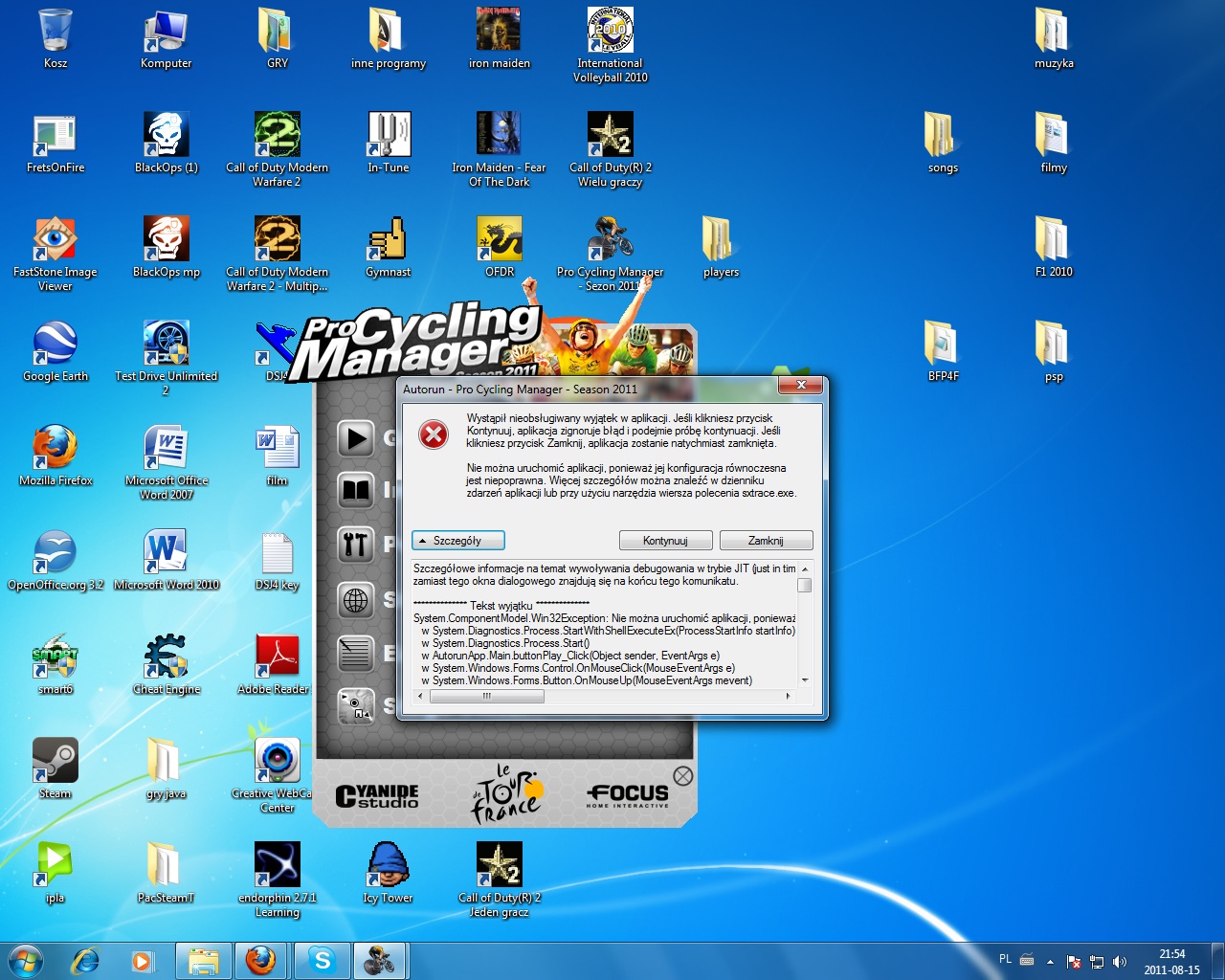Screen dimensions: 1225x980
Task: Click the stage editor map icon
Action: [x=355, y=707]
